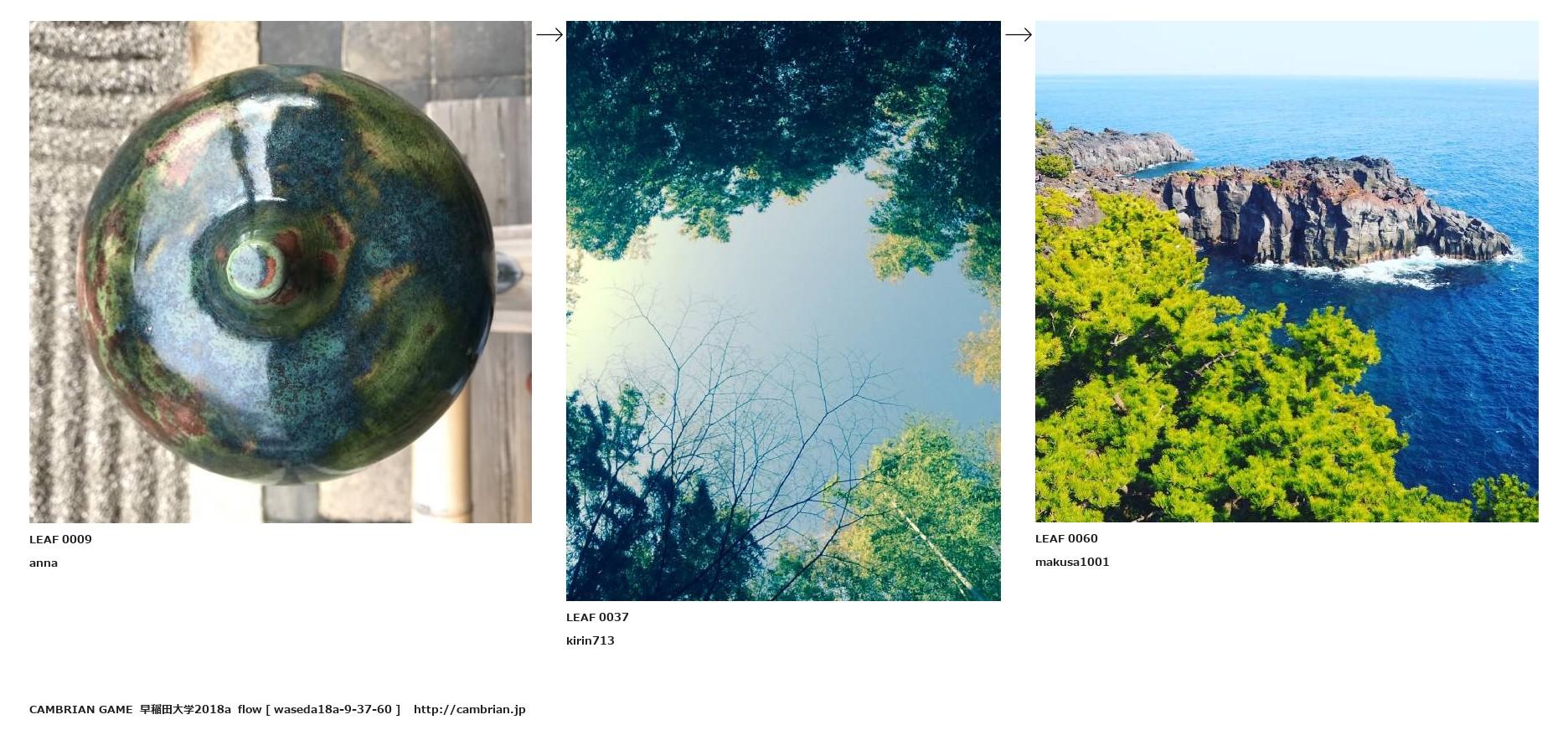The width and height of the screenshot is (1568, 730).
Task: Visit the http://cambrian.jp link
Action: point(470,709)
